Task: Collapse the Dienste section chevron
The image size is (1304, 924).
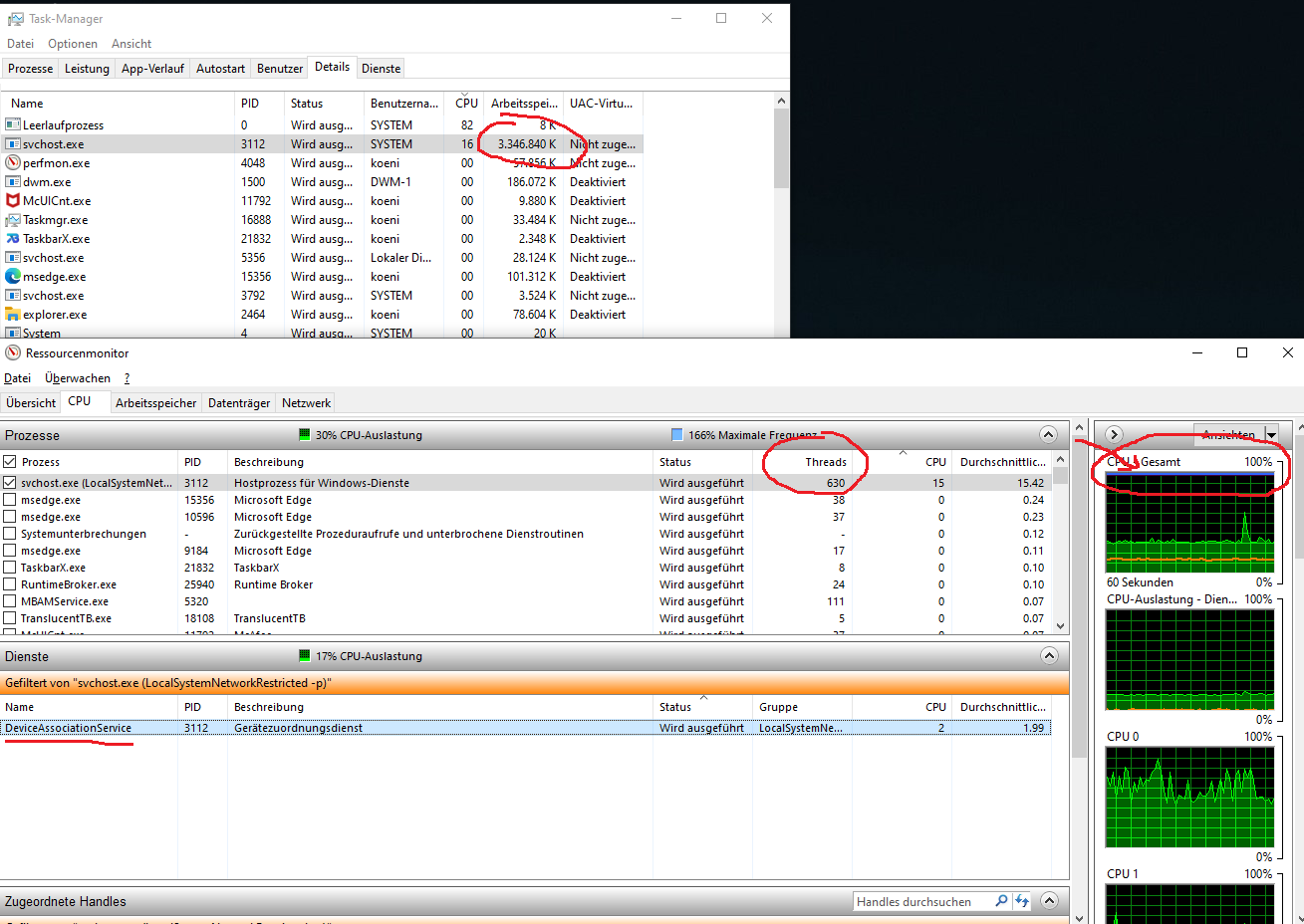Action: 1049,655
